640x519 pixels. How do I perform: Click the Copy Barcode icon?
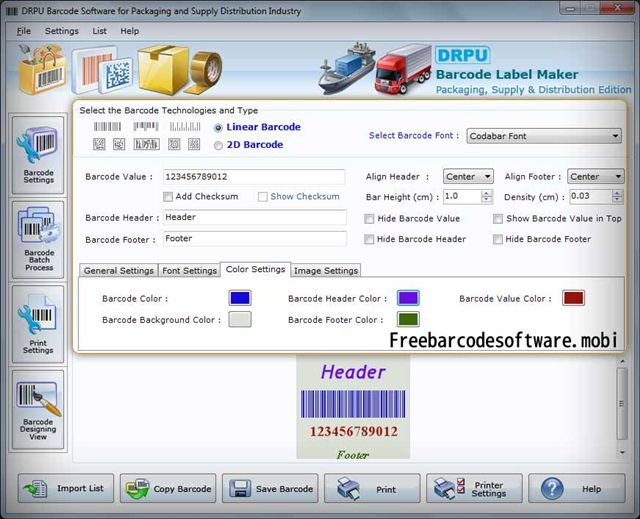[138, 488]
